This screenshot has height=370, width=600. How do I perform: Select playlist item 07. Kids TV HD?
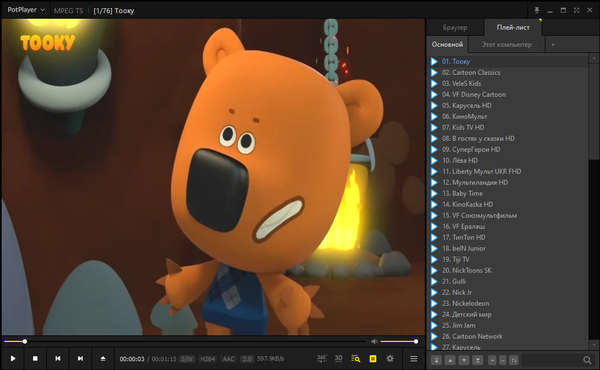click(508, 127)
